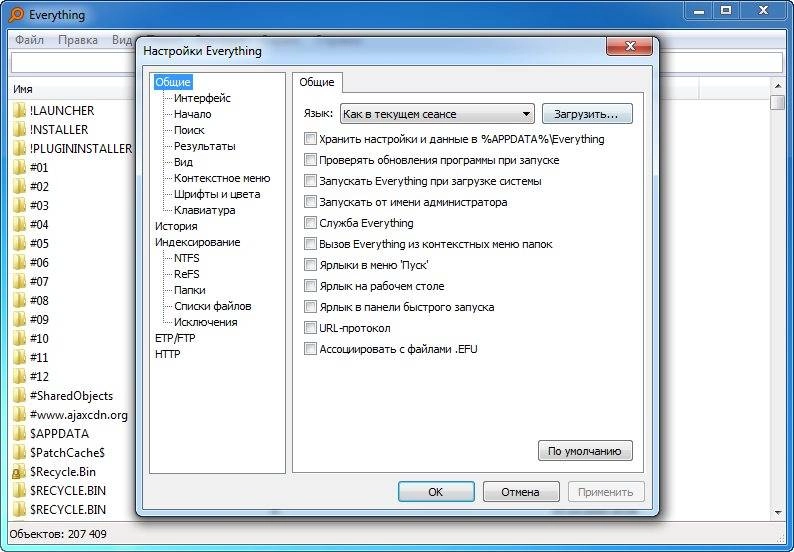This screenshot has height=552, width=794.
Task: Enable storing settings in %APPDATA%\Everything
Action: pos(310,139)
